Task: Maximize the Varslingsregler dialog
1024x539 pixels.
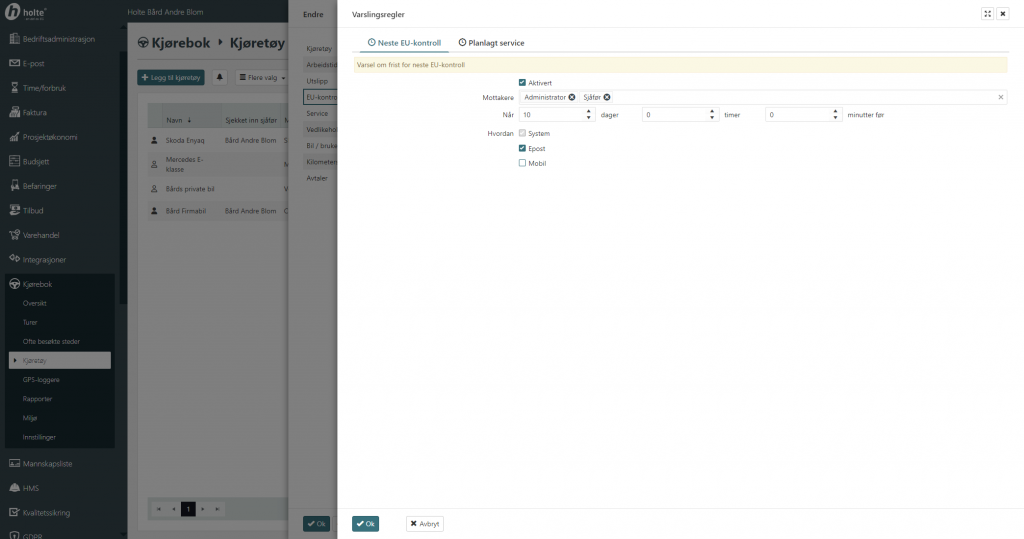Action: [987, 14]
